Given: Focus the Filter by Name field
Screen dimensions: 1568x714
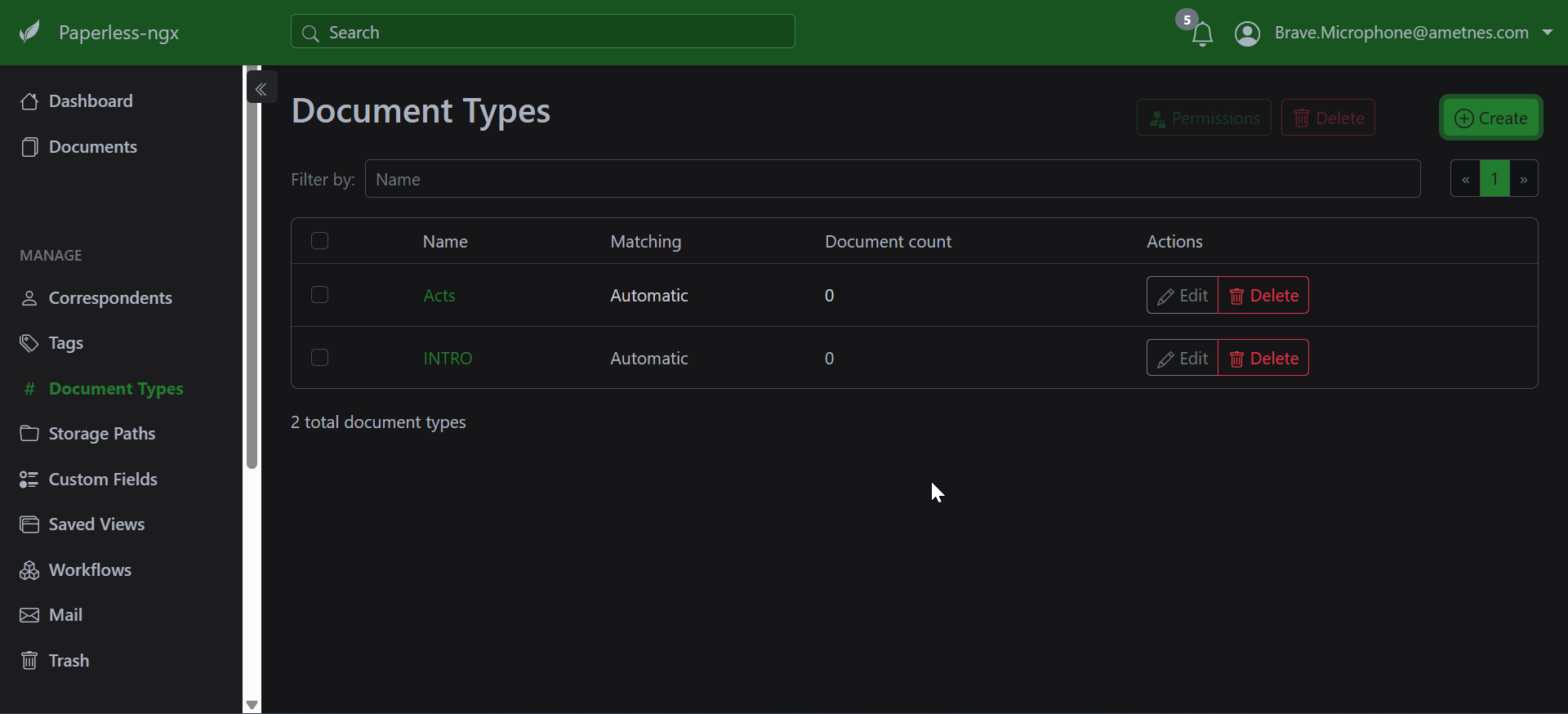Looking at the screenshot, I should [892, 179].
